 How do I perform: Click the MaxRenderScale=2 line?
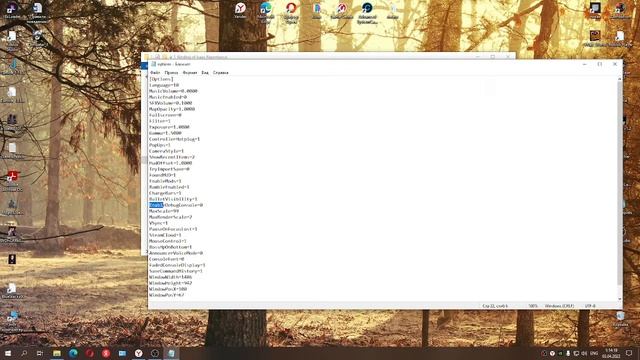click(171, 217)
